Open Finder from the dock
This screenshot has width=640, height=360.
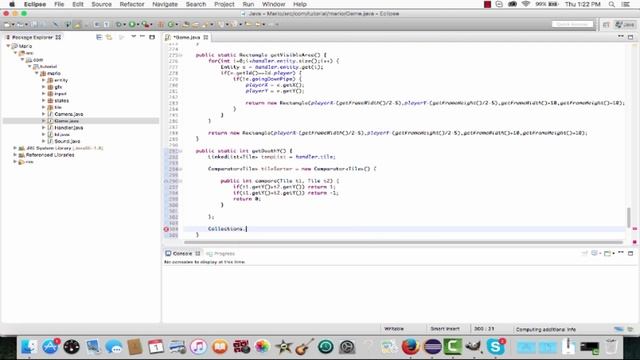point(29,347)
